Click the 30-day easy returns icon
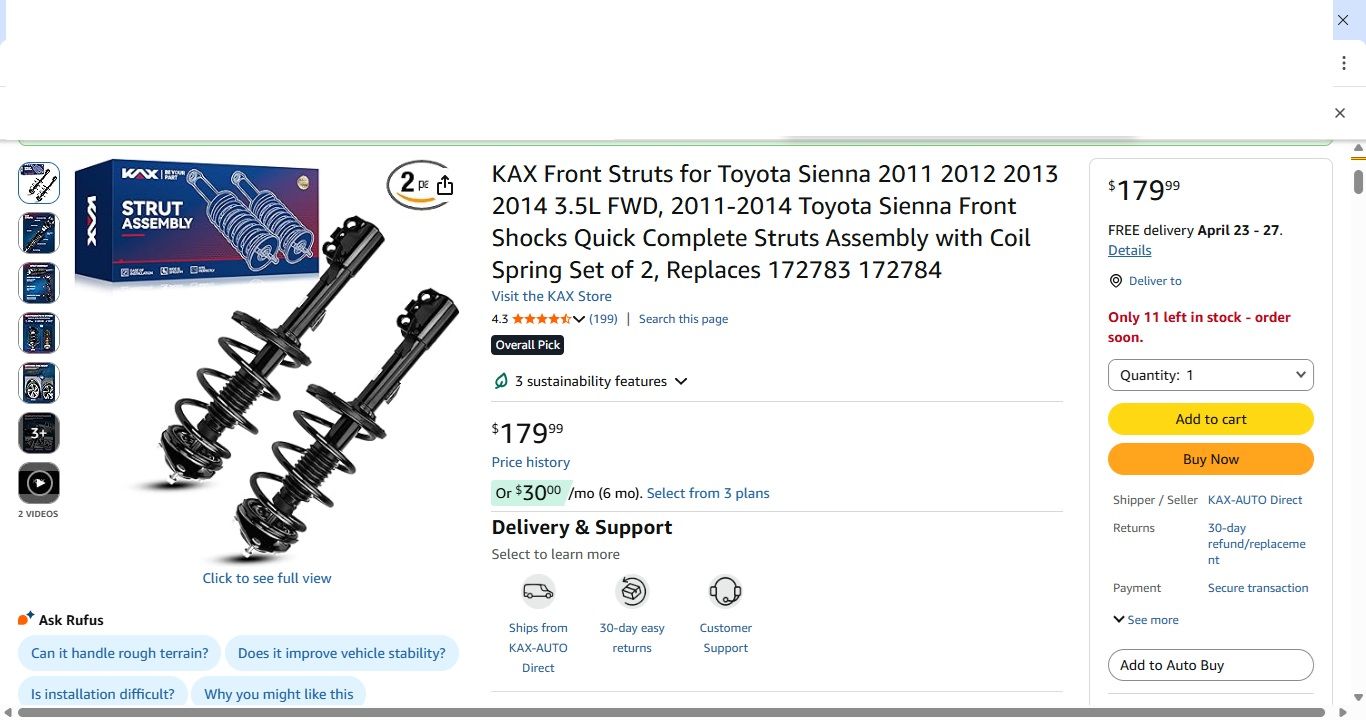 632,591
